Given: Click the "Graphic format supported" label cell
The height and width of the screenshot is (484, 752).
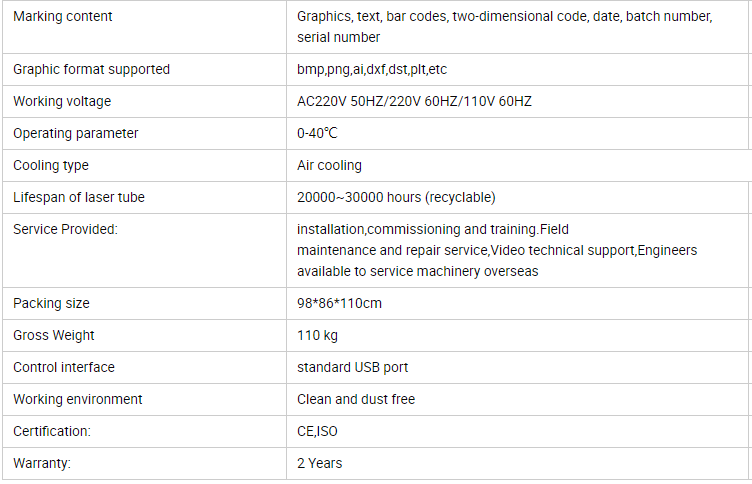Looking at the screenshot, I should pos(91,70).
